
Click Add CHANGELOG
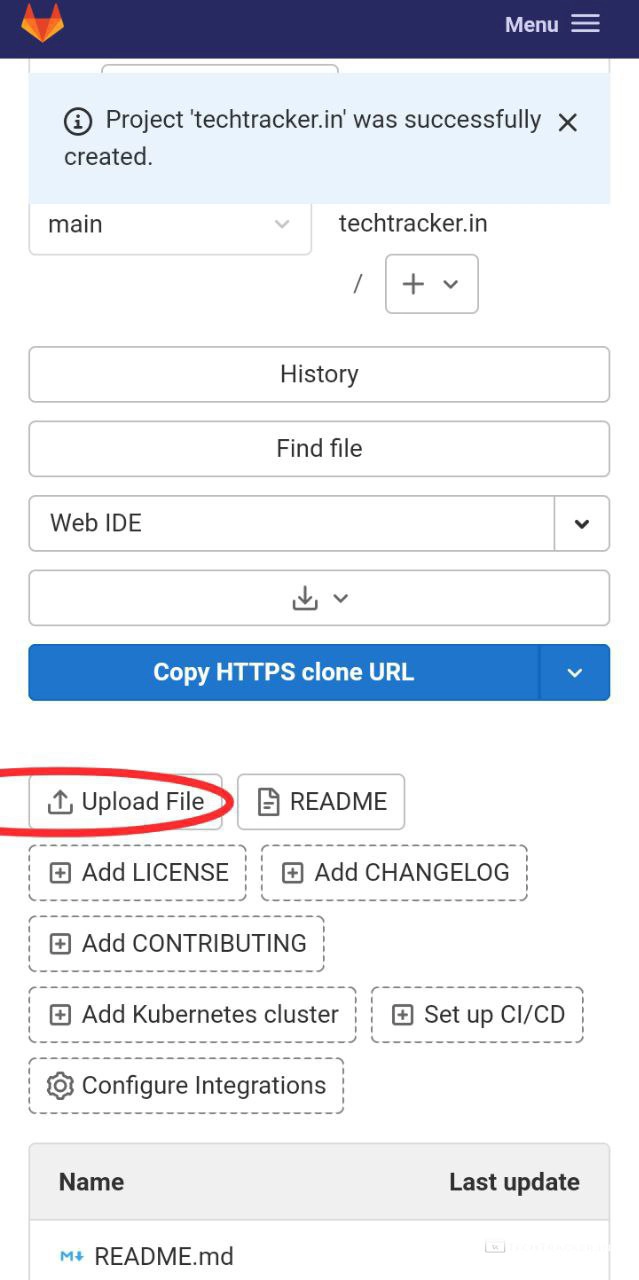pos(394,872)
